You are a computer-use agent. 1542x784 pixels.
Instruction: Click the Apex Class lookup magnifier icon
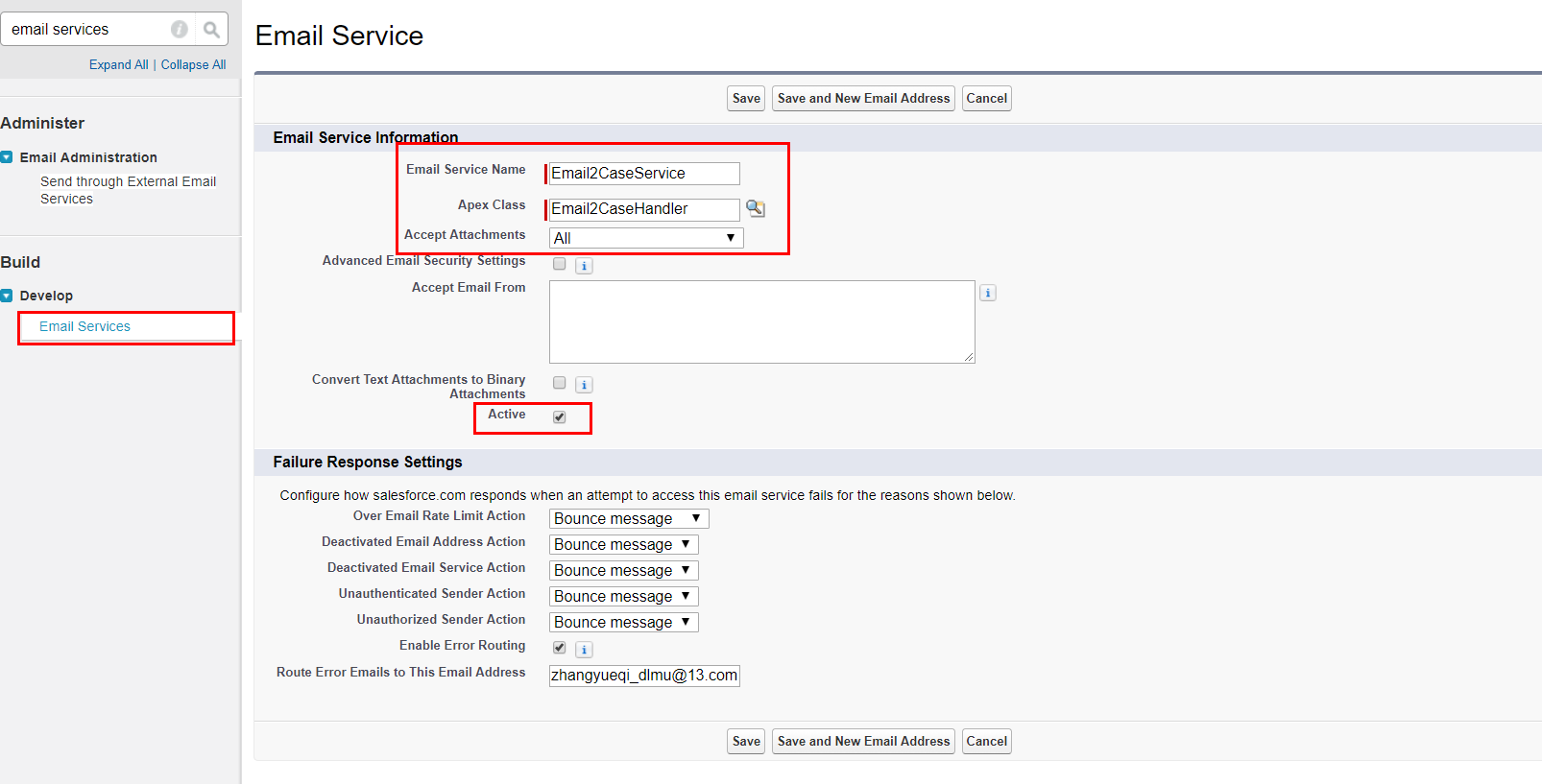coord(756,208)
